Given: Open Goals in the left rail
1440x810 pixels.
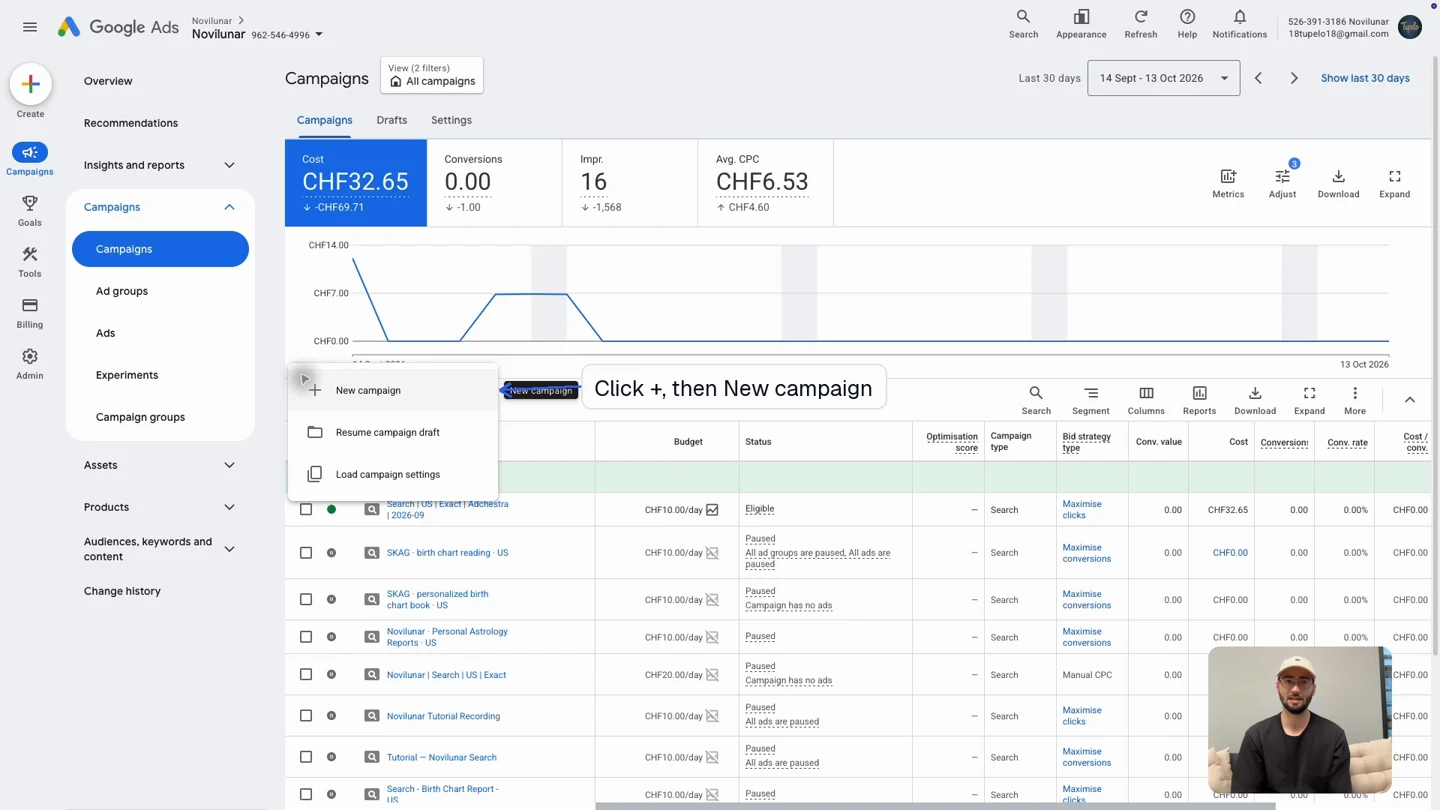Looking at the screenshot, I should pos(30,210).
